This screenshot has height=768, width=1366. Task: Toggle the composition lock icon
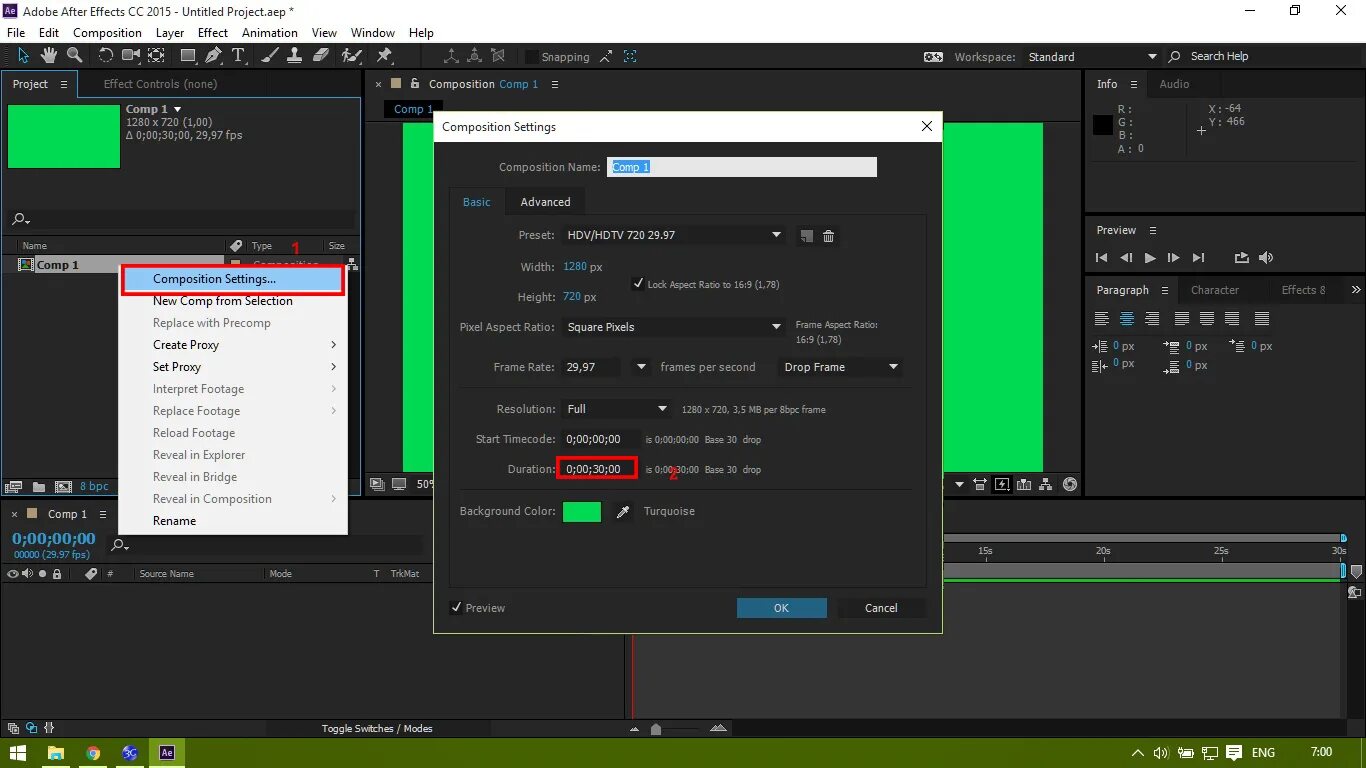coord(414,84)
